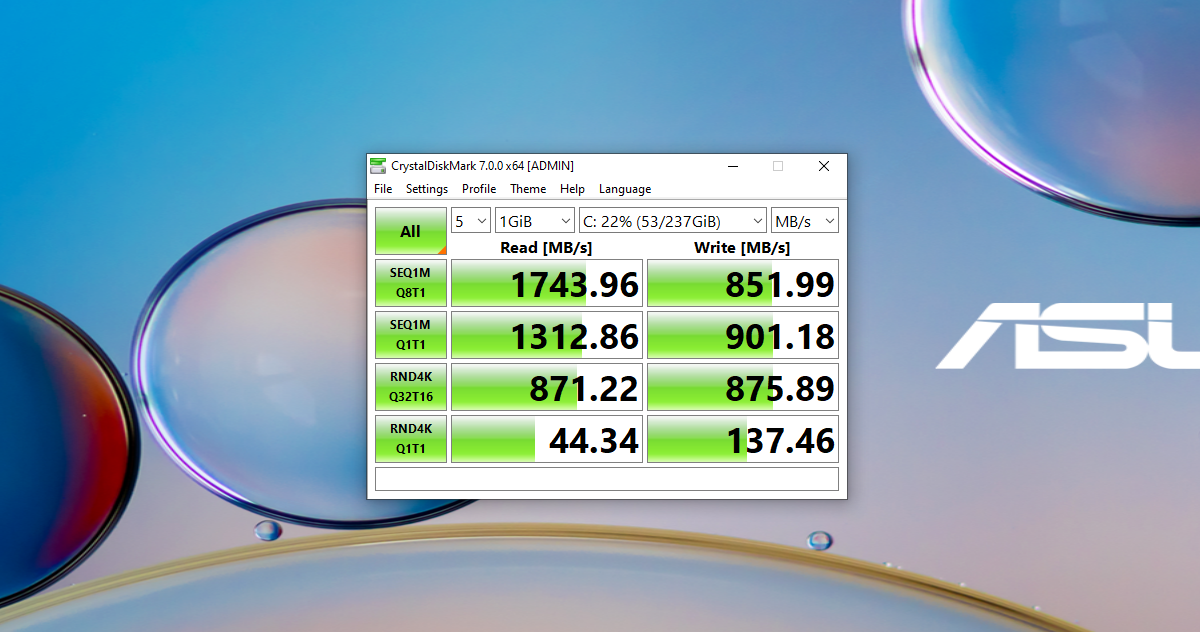Image resolution: width=1200 pixels, height=632 pixels.
Task: Open the Theme menu
Action: [x=528, y=189]
